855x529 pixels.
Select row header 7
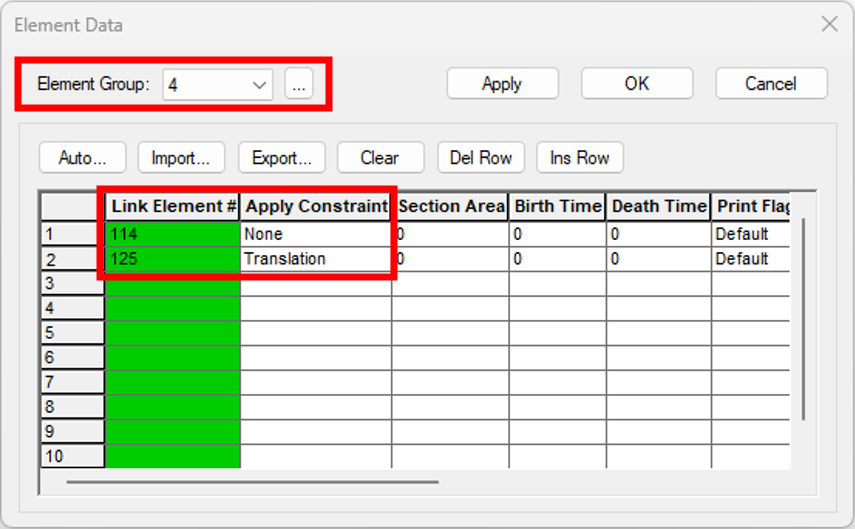tap(73, 382)
